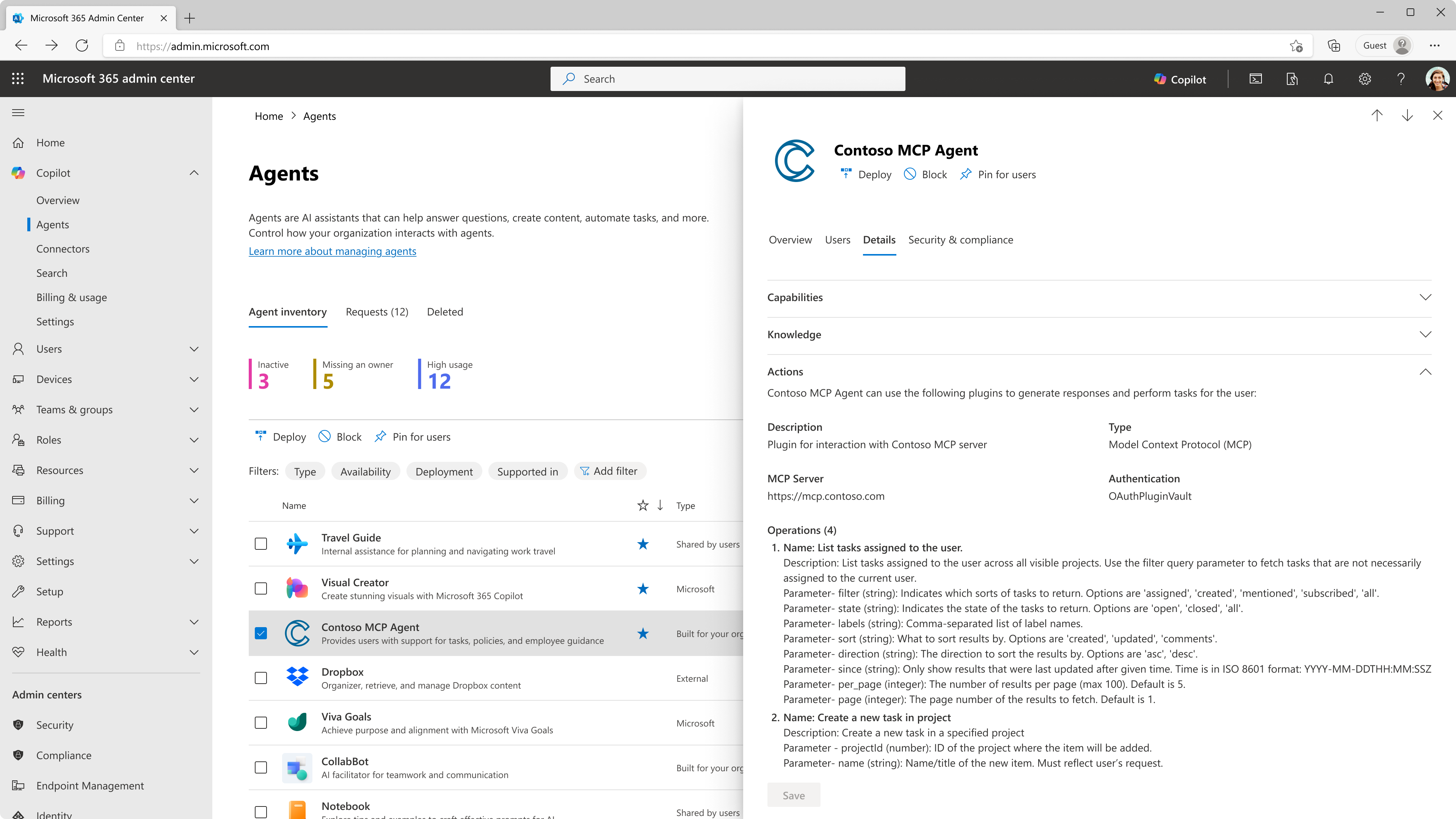Click in the admin center Search box
This screenshot has height=819, width=1456.
pos(728,78)
